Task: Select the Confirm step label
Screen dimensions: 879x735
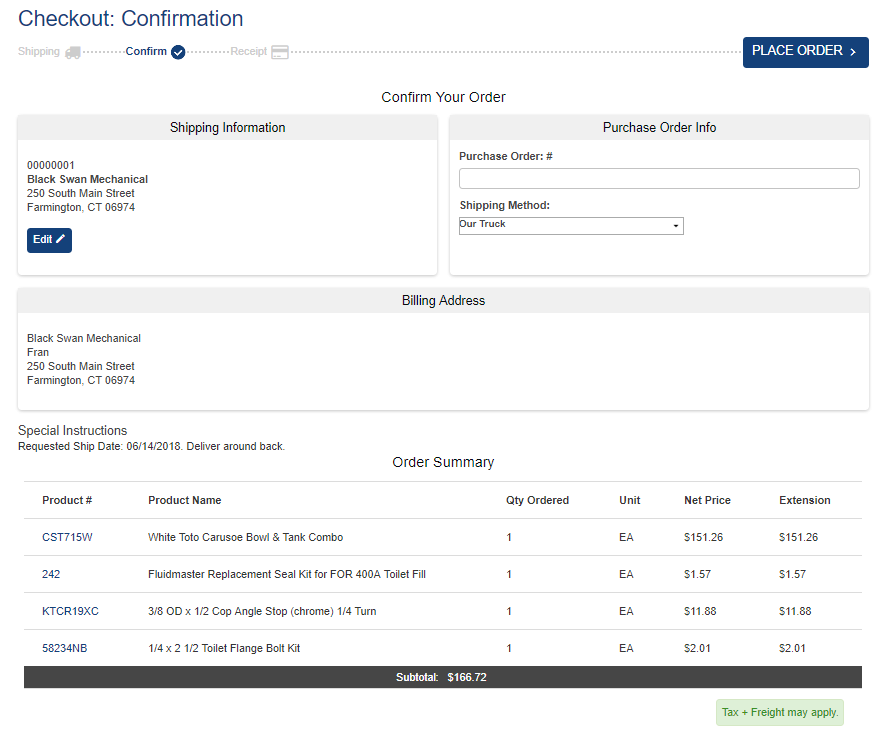Action: coord(146,52)
